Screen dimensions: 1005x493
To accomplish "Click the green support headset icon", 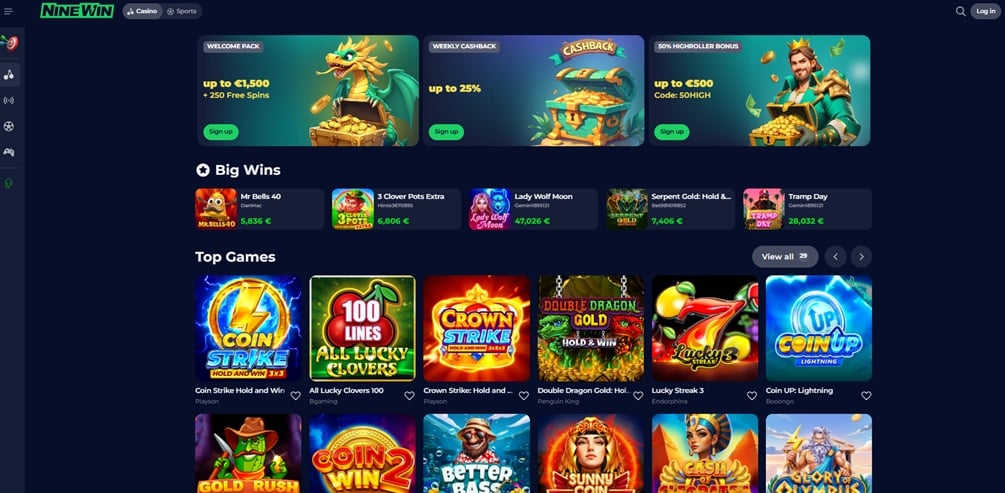I will pos(9,183).
